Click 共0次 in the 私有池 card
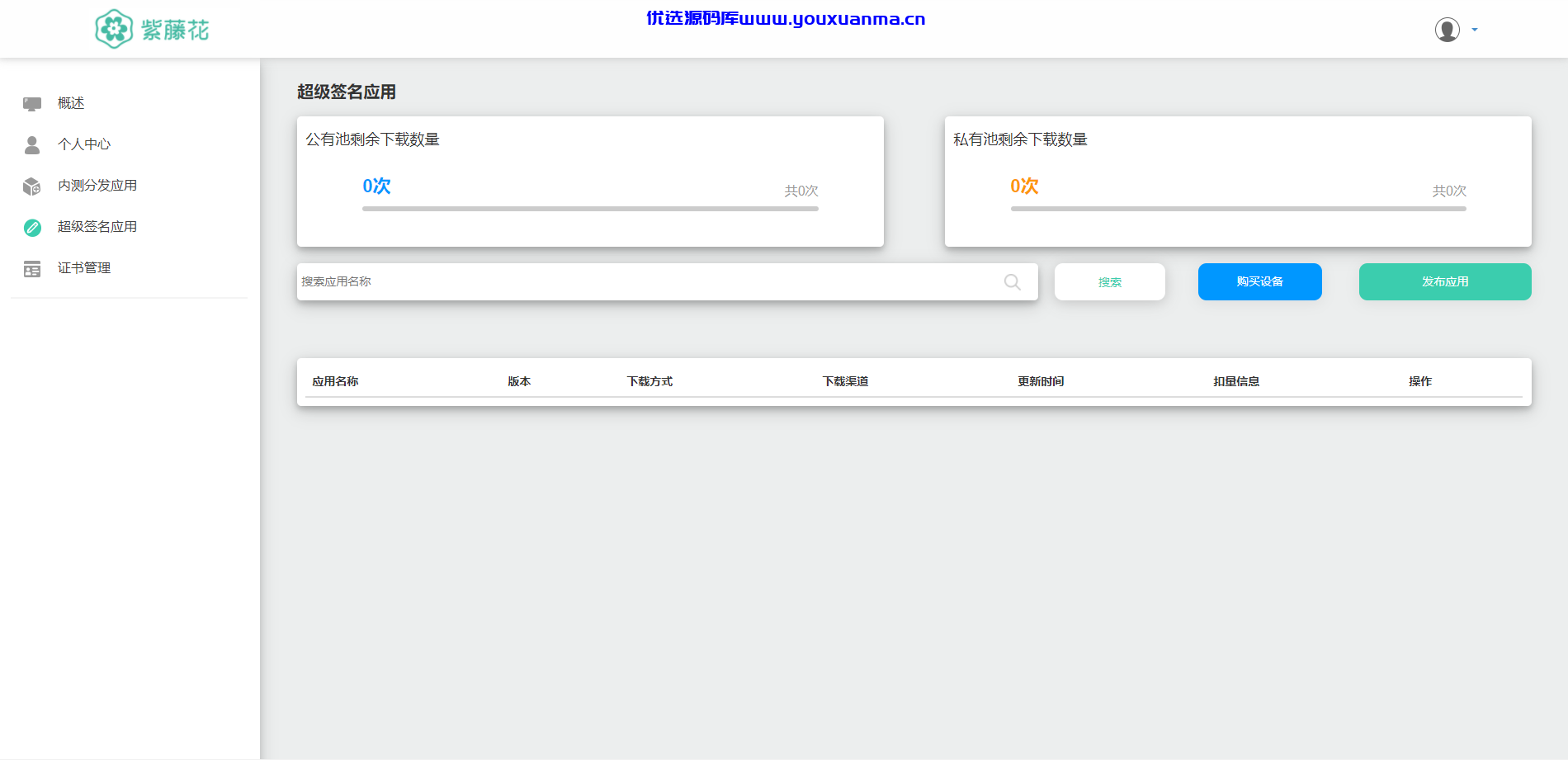The image size is (1568, 760). [x=1449, y=191]
